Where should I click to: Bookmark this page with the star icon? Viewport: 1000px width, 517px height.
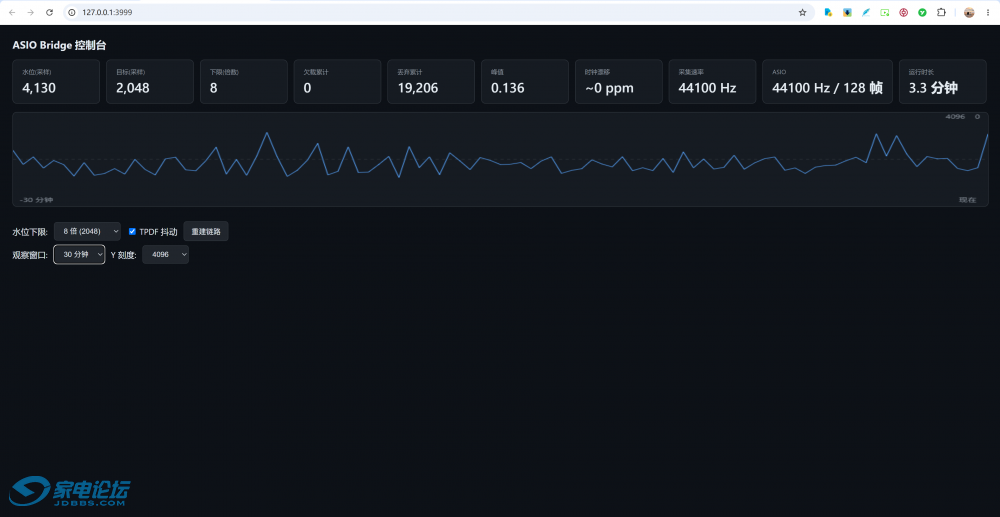[802, 12]
